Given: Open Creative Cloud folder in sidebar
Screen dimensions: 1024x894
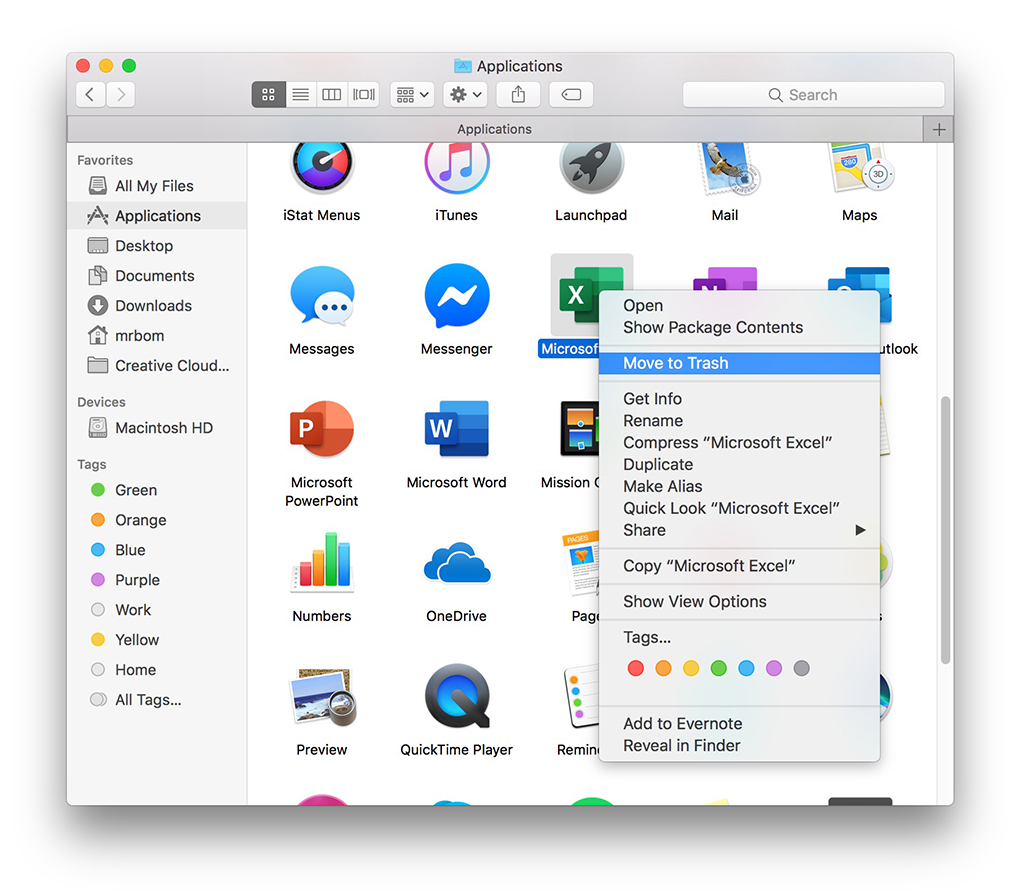Looking at the screenshot, I should point(157,366).
